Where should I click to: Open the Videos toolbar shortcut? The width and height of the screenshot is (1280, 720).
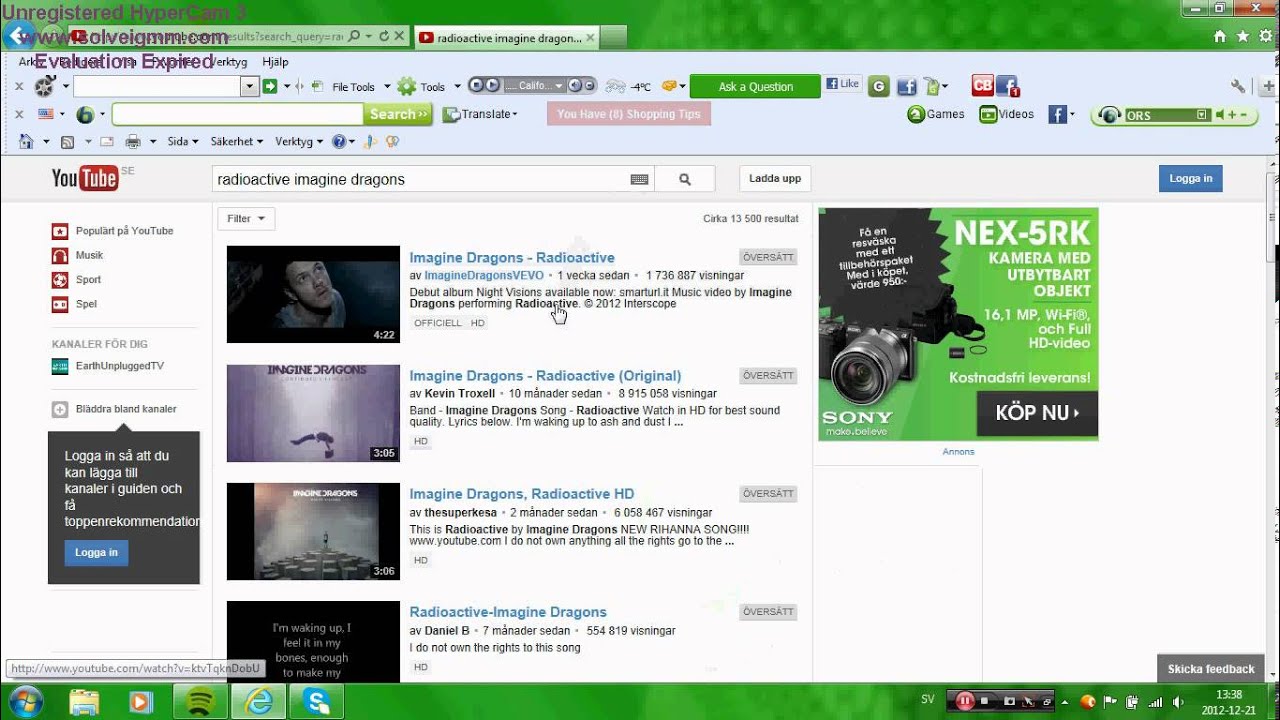pyautogui.click(x=1007, y=114)
